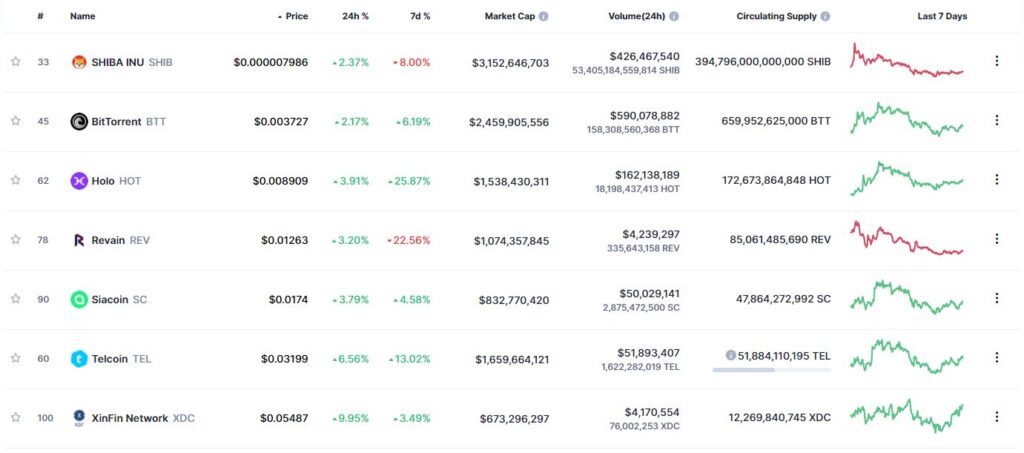The image size is (1024, 453).
Task: Open Revain's red 7-day sparkline
Action: (906, 238)
